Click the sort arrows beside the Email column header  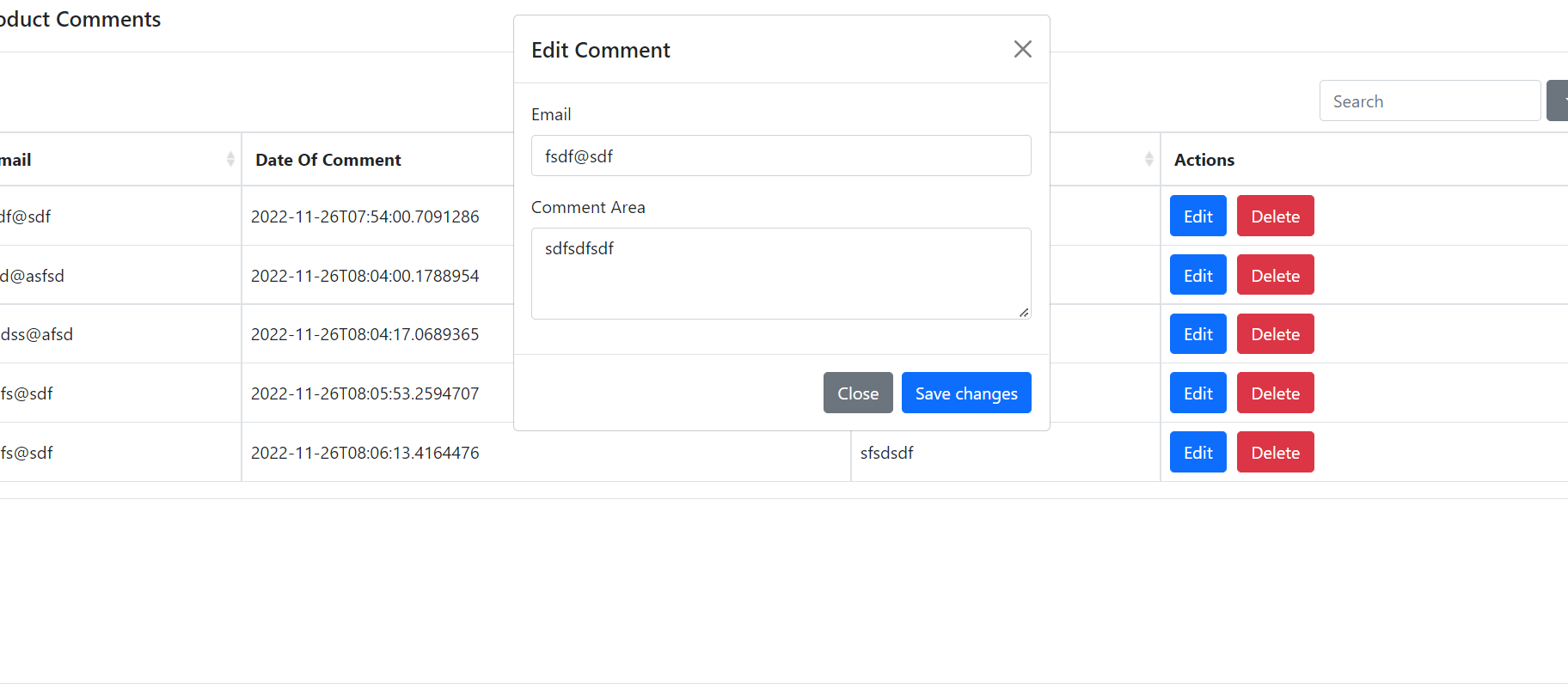[x=230, y=158]
